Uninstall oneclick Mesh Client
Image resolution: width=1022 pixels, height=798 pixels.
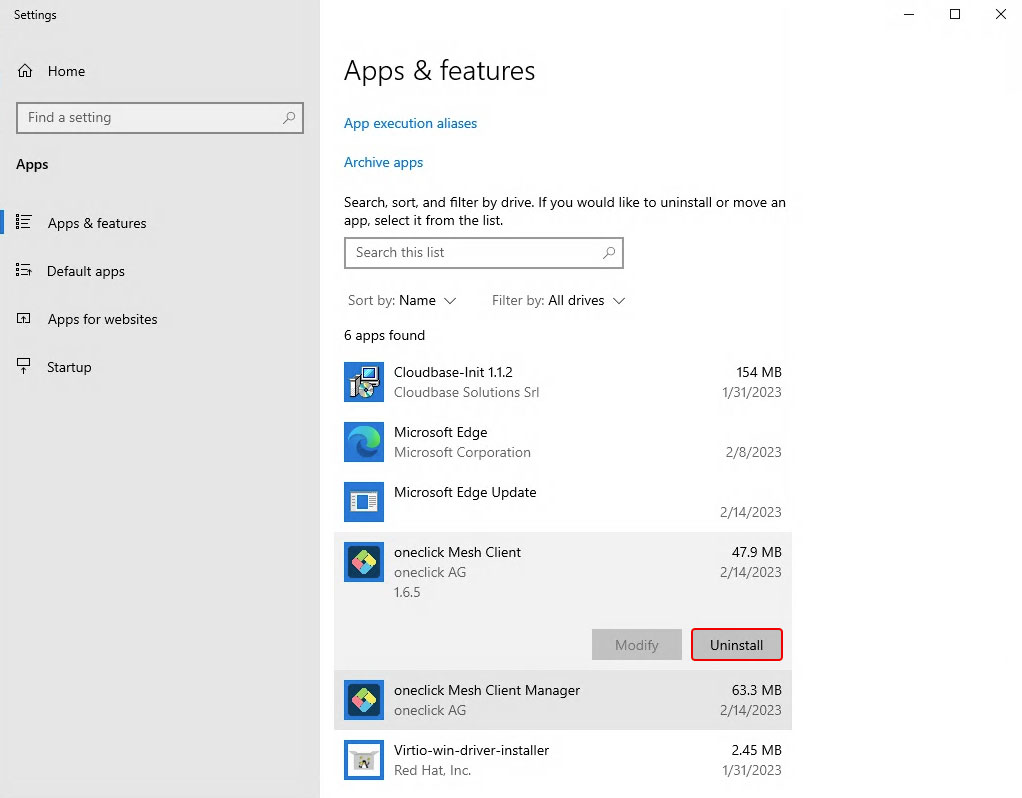(x=736, y=645)
